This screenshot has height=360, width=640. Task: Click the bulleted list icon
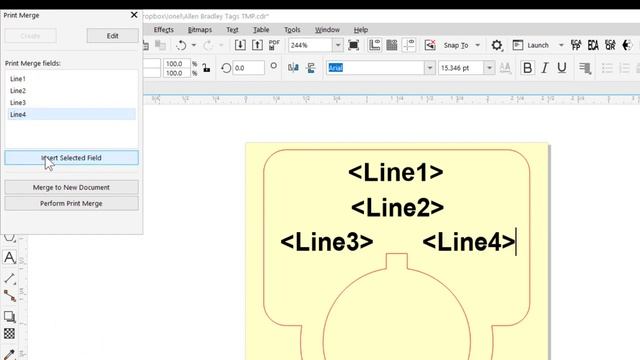tap(607, 68)
